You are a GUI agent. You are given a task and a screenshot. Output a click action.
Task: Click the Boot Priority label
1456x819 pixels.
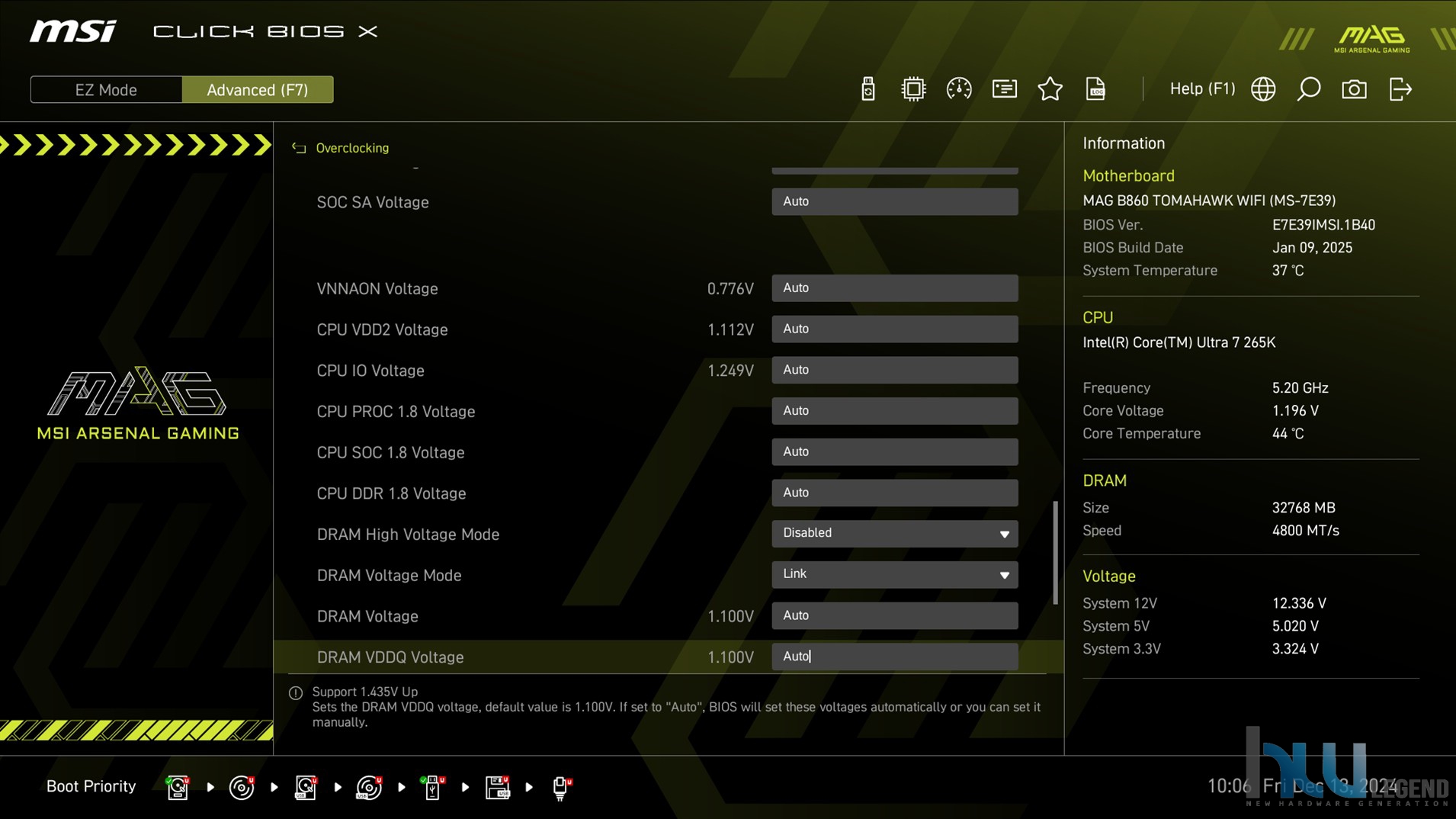(x=91, y=786)
